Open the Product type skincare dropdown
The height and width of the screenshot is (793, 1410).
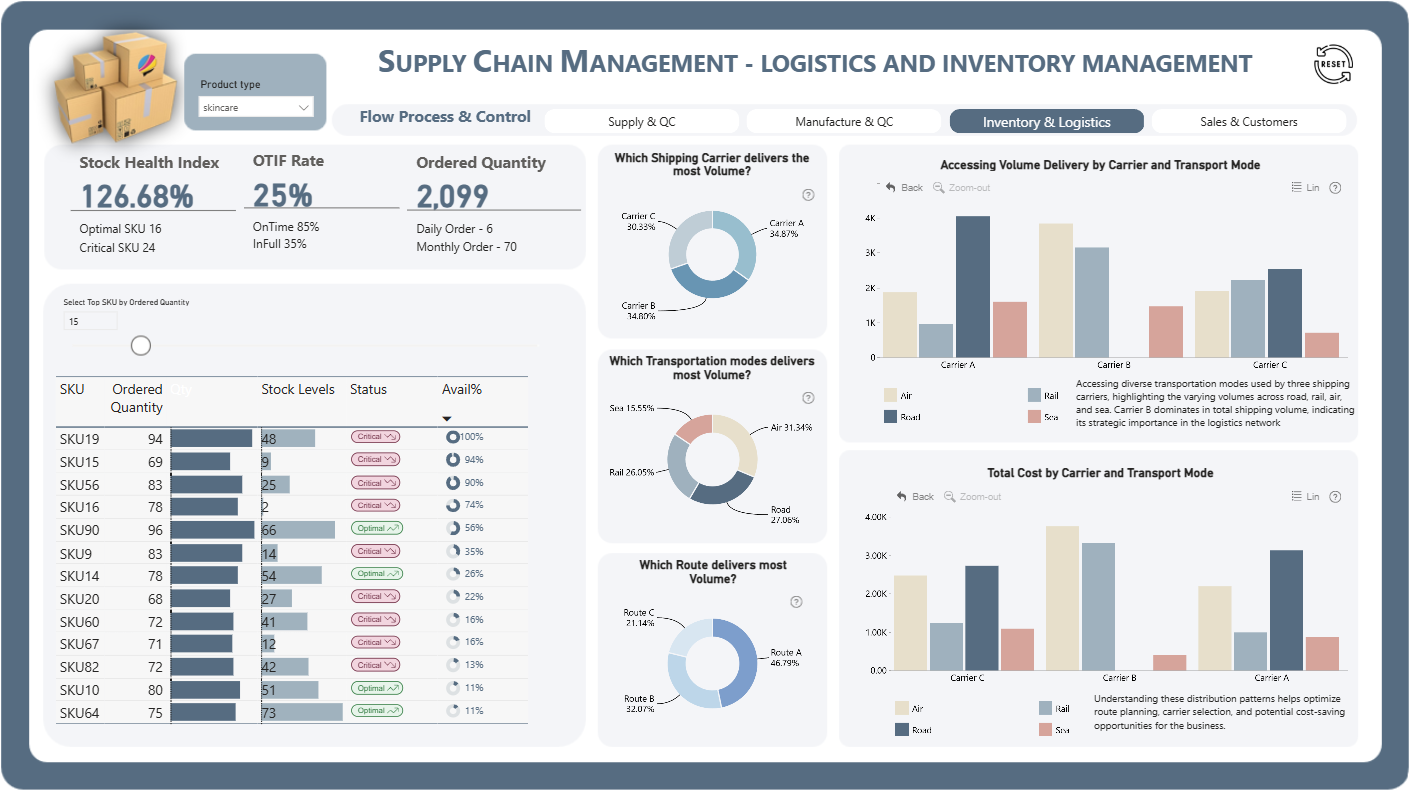point(256,107)
